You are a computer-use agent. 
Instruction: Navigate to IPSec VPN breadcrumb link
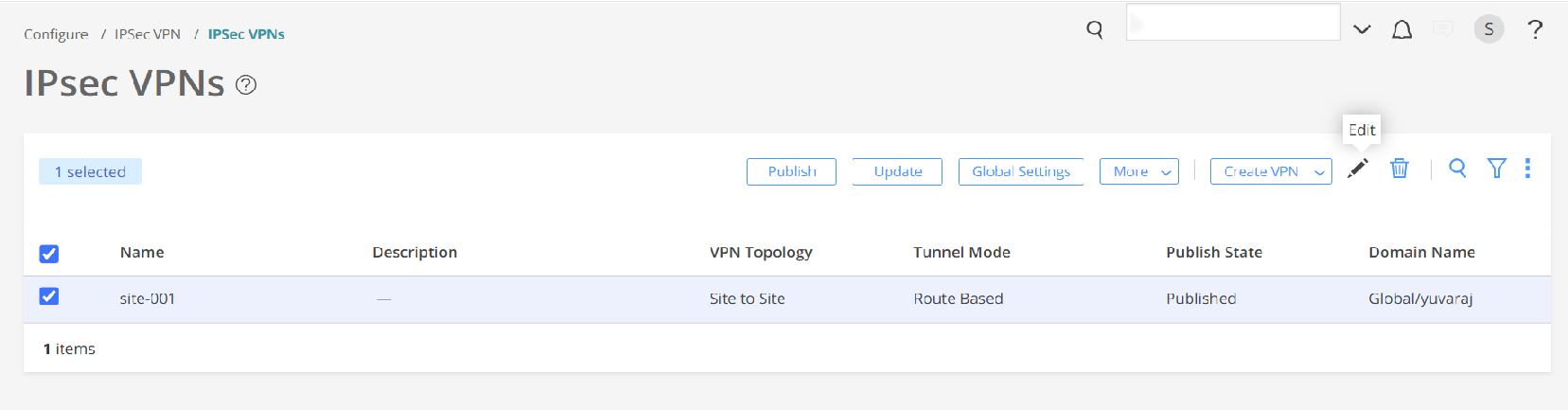pyautogui.click(x=148, y=34)
